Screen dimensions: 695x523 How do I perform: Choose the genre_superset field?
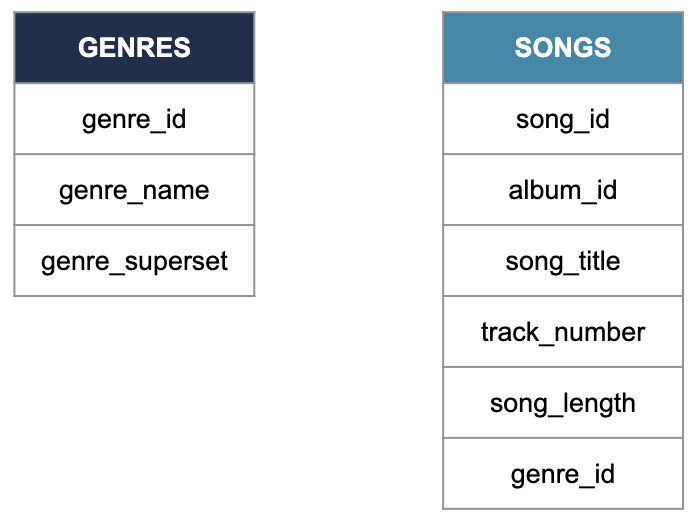pos(134,261)
